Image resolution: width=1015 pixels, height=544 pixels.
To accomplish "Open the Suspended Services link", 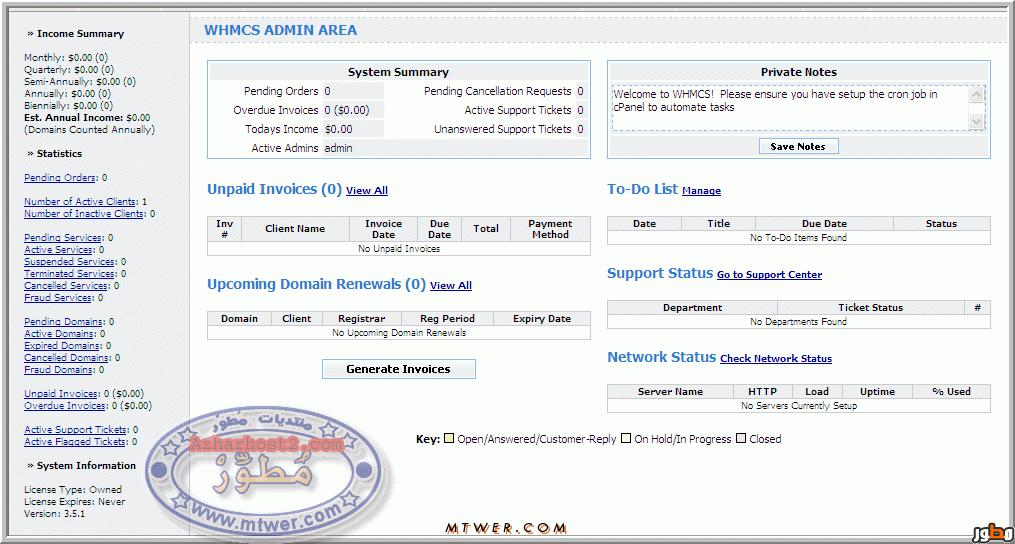I will click(x=69, y=262).
